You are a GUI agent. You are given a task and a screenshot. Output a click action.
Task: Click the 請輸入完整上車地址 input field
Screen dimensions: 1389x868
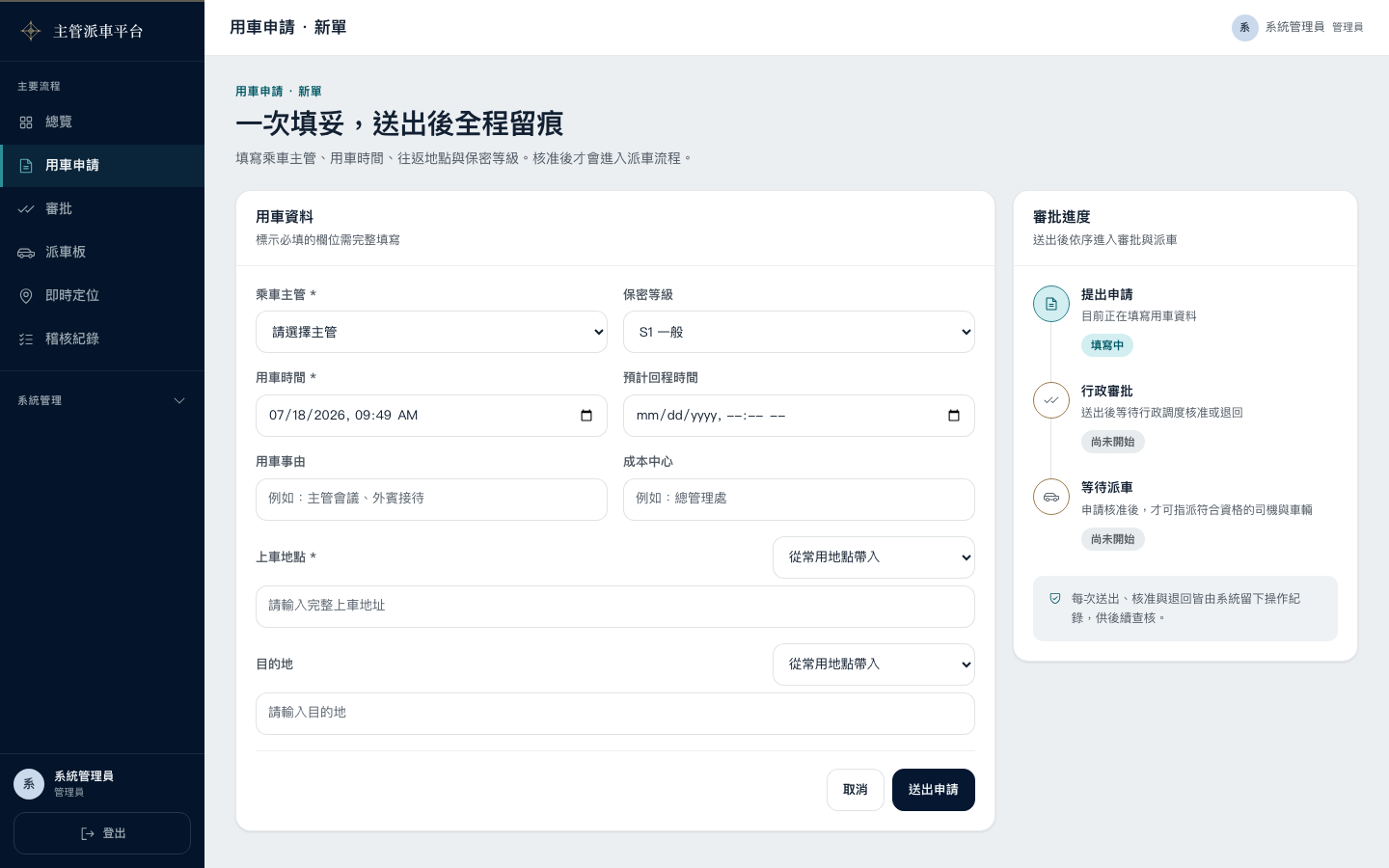[x=615, y=607]
